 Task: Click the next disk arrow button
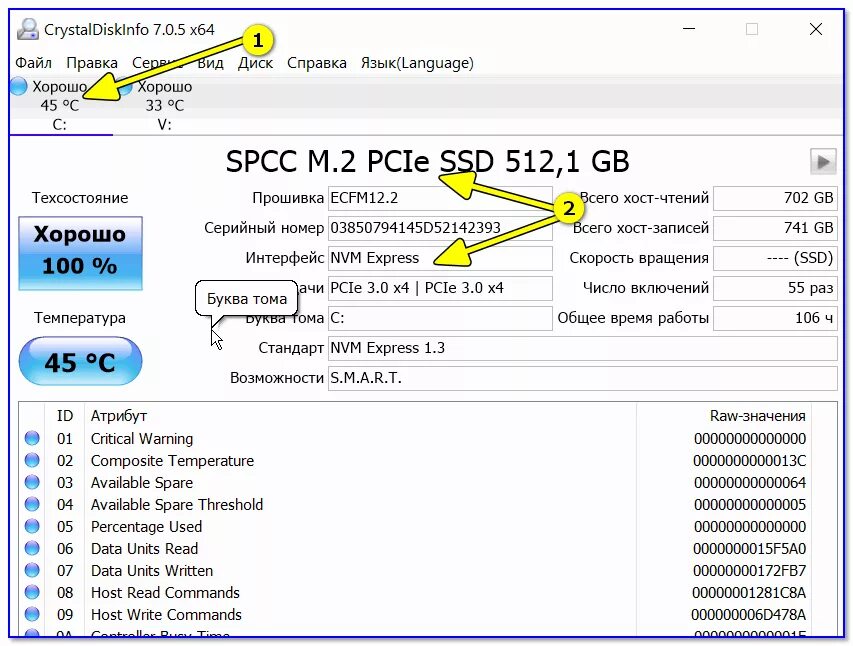(823, 162)
